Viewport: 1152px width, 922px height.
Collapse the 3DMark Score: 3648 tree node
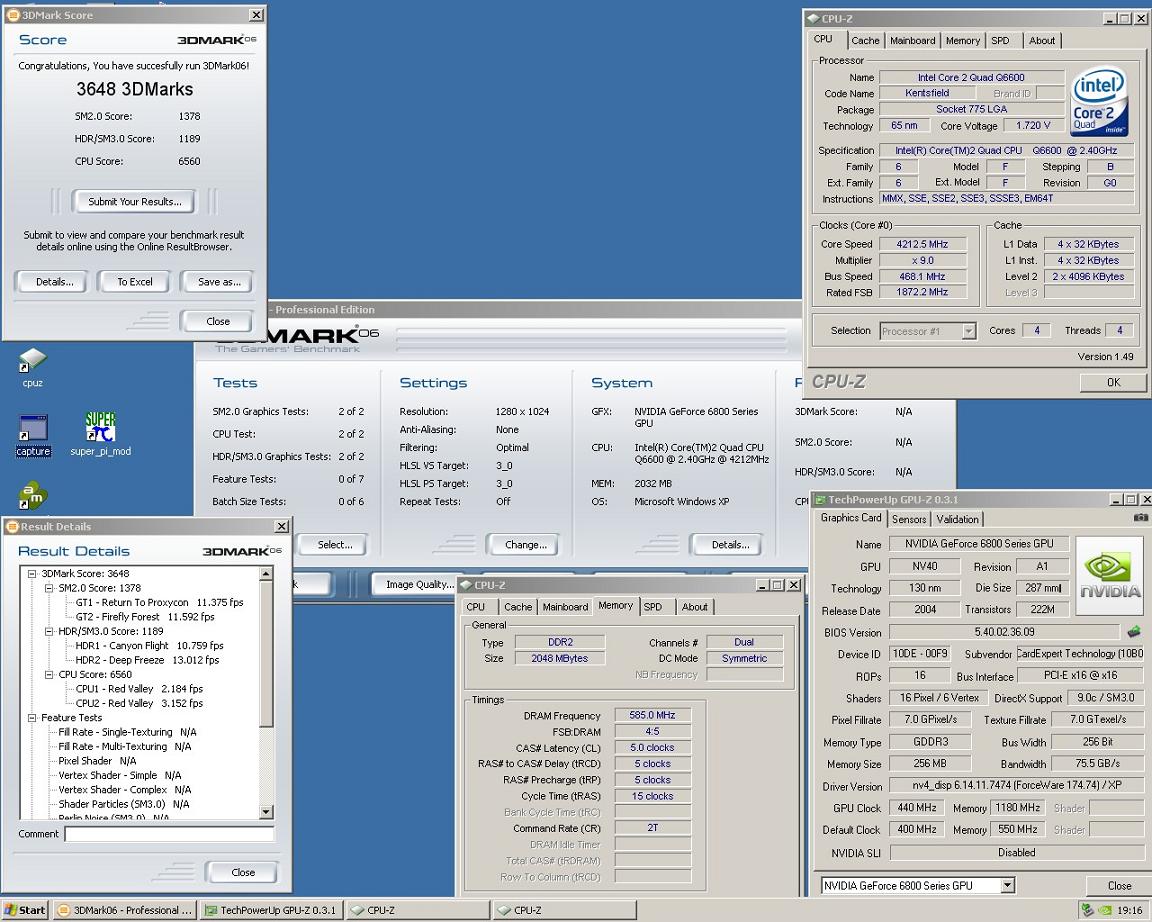pos(32,574)
